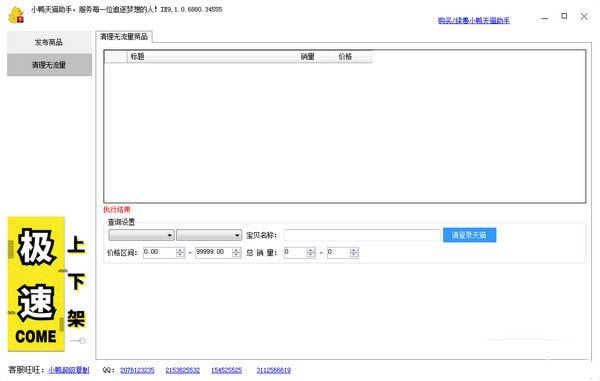Open the 发布商品 sidebar section
The width and height of the screenshot is (600, 381).
pyautogui.click(x=49, y=42)
